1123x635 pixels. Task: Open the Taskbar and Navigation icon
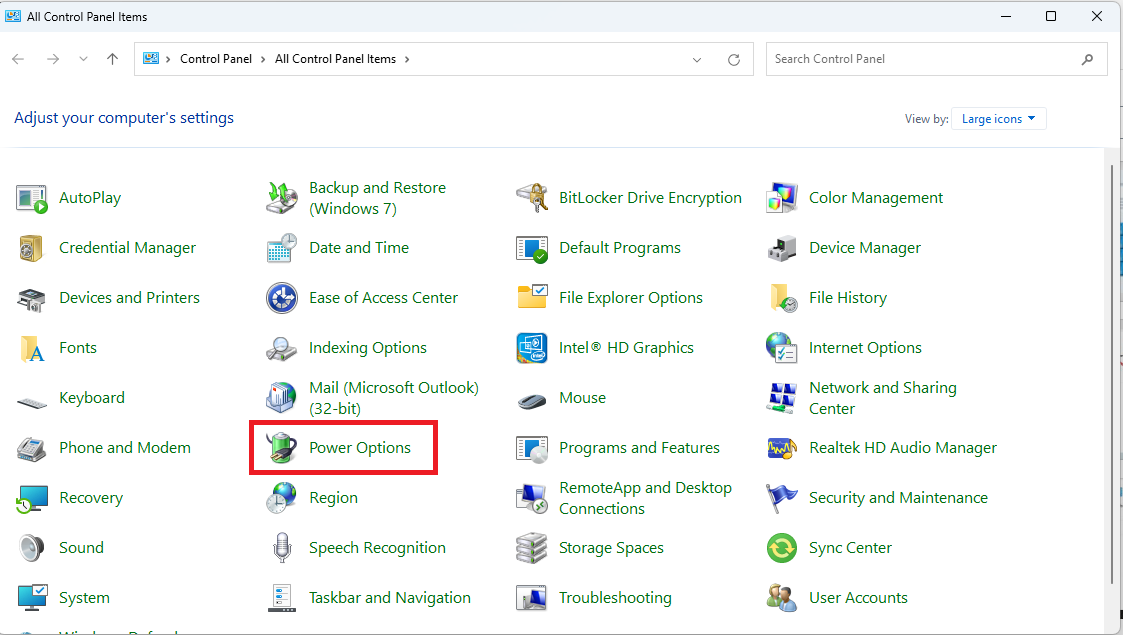[x=281, y=598]
